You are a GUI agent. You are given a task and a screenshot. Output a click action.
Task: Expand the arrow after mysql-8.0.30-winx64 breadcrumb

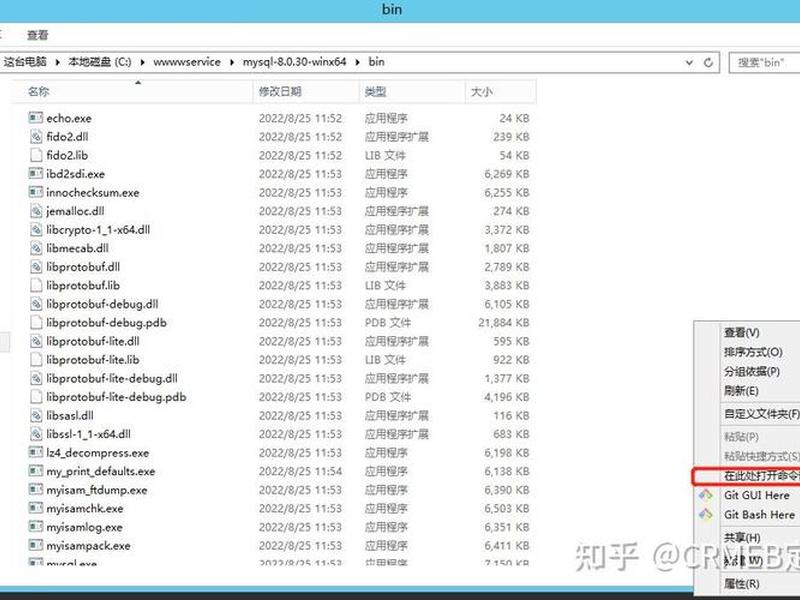coord(357,62)
